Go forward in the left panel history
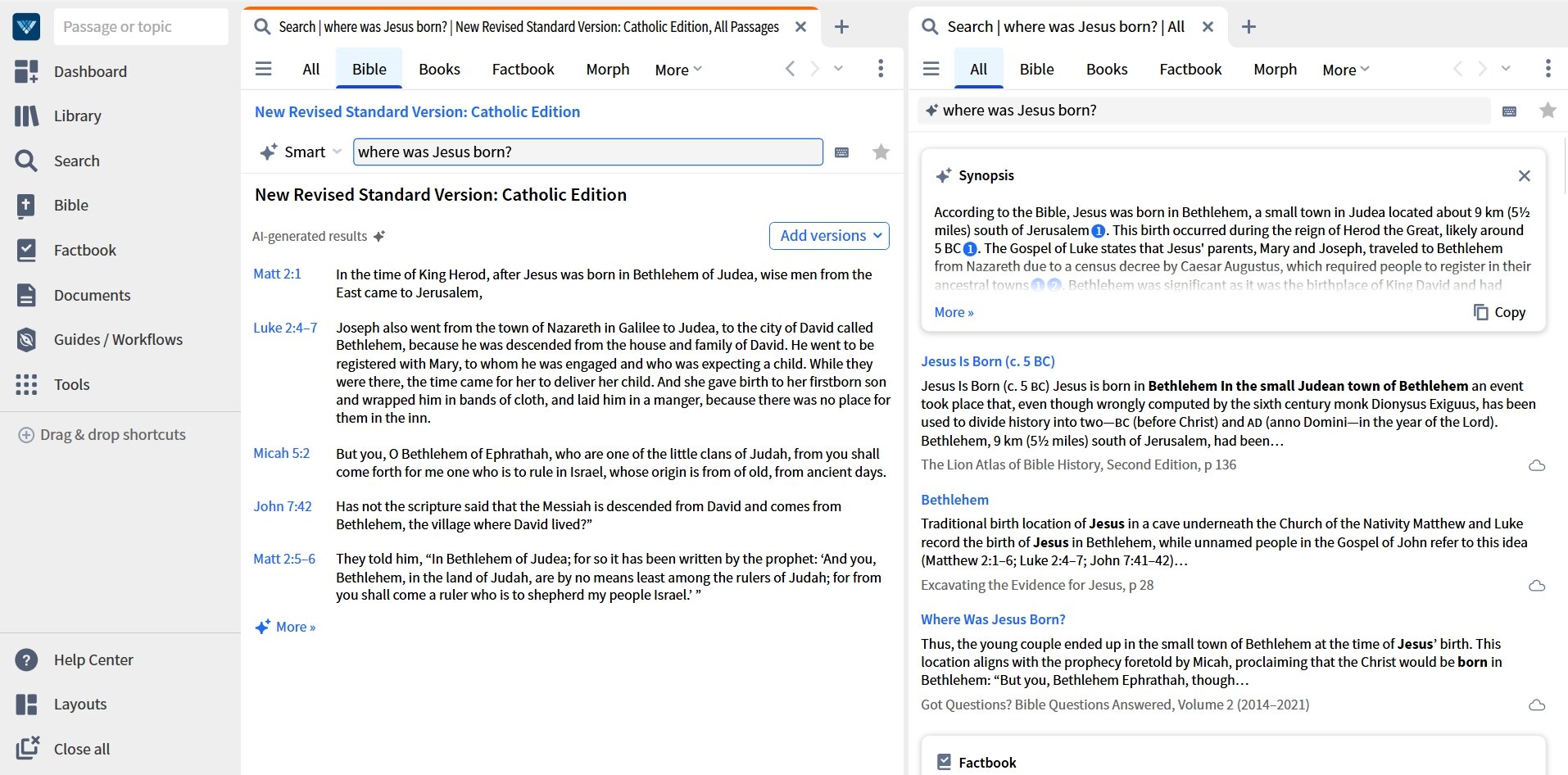The height and width of the screenshot is (775, 1568). (814, 69)
